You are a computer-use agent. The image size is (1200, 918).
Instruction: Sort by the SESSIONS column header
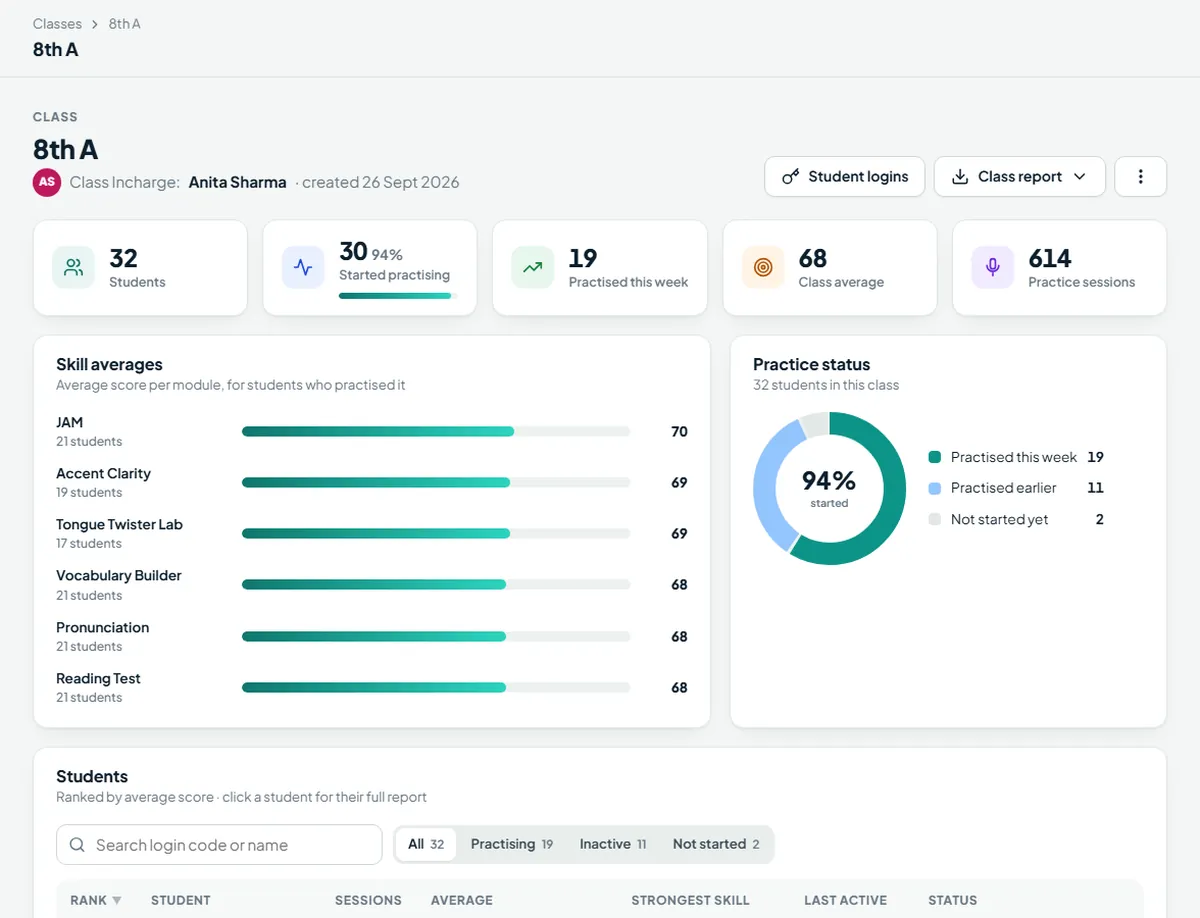click(368, 900)
